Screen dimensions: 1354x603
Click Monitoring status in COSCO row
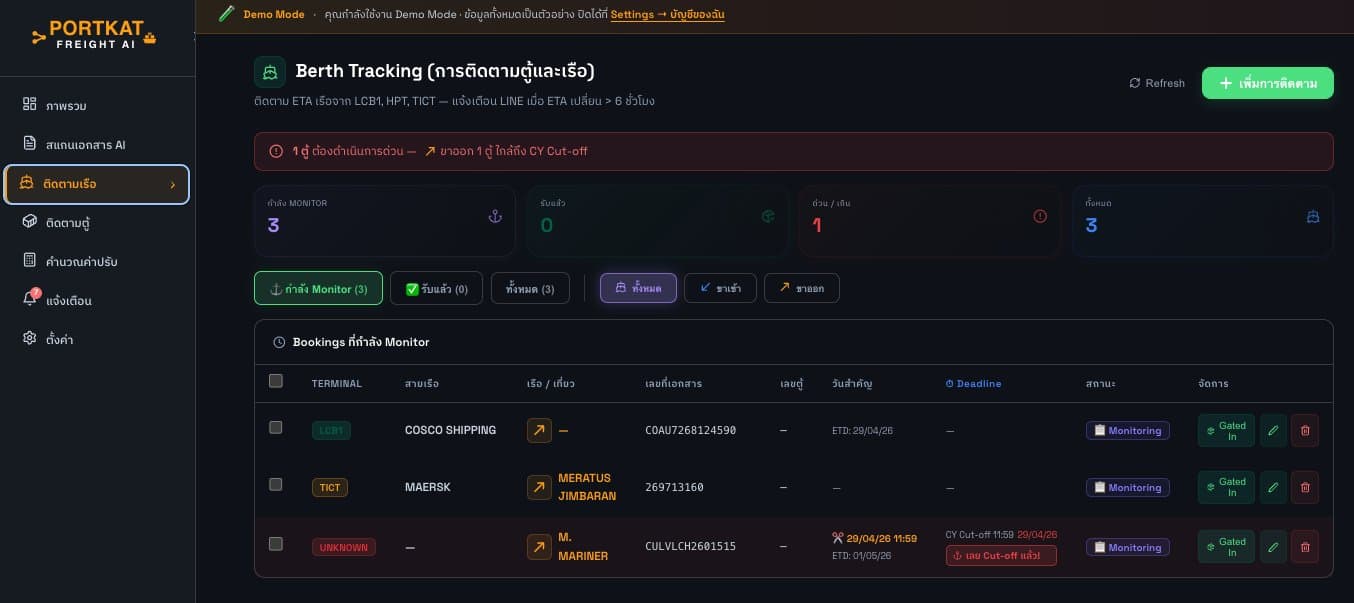pos(1128,430)
